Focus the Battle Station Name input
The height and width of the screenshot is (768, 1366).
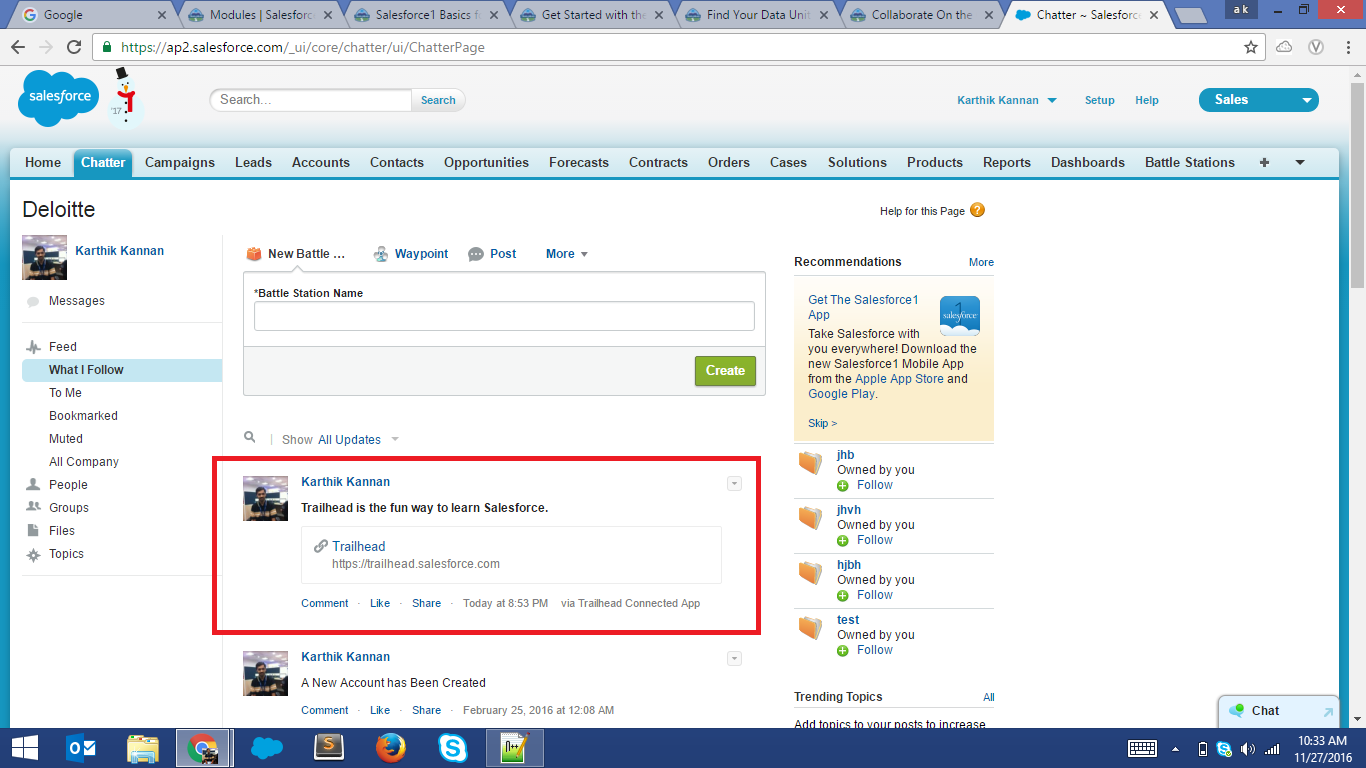[x=504, y=316]
